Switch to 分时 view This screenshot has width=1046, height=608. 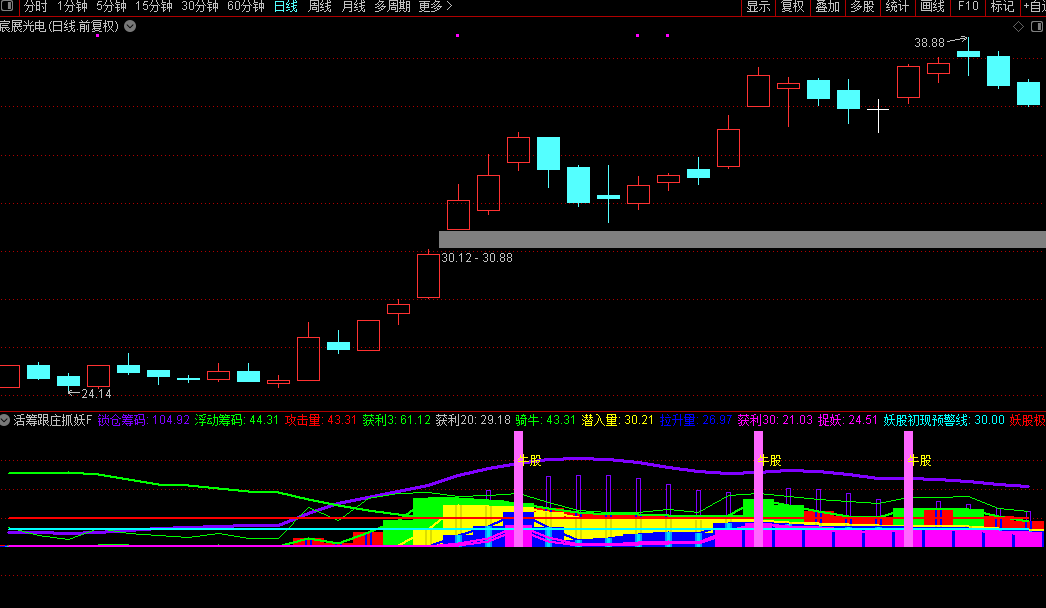[36, 7]
